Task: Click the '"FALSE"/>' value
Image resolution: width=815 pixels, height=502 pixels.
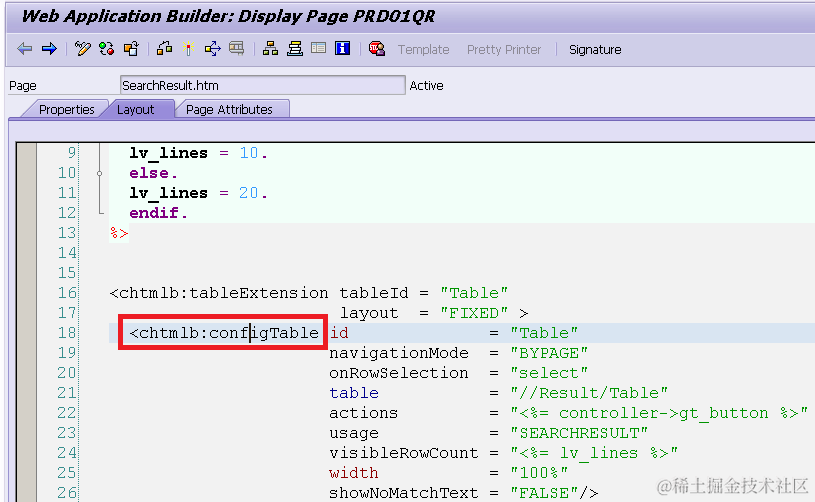Action: coord(554,493)
